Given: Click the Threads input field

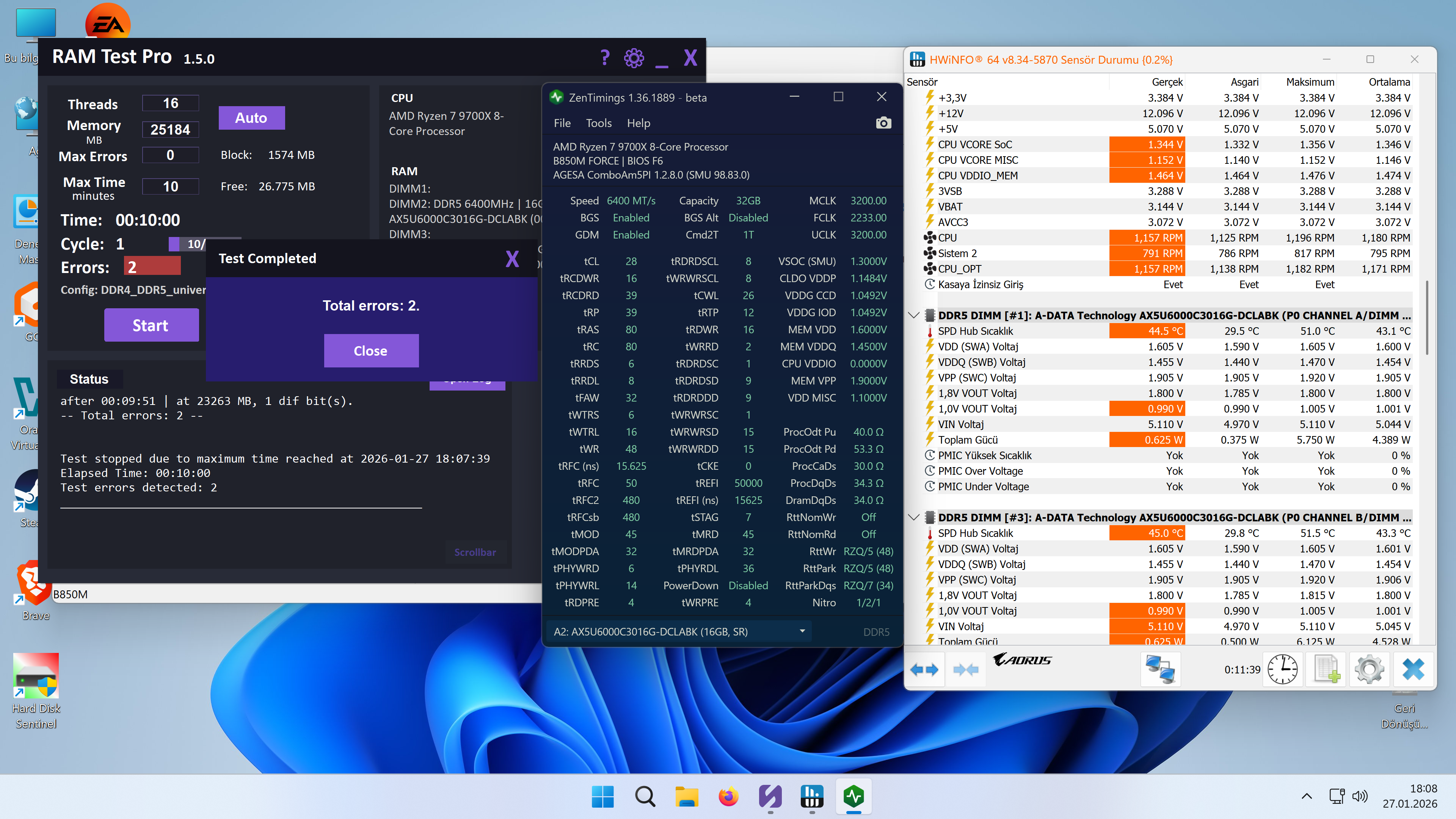Looking at the screenshot, I should click(170, 103).
